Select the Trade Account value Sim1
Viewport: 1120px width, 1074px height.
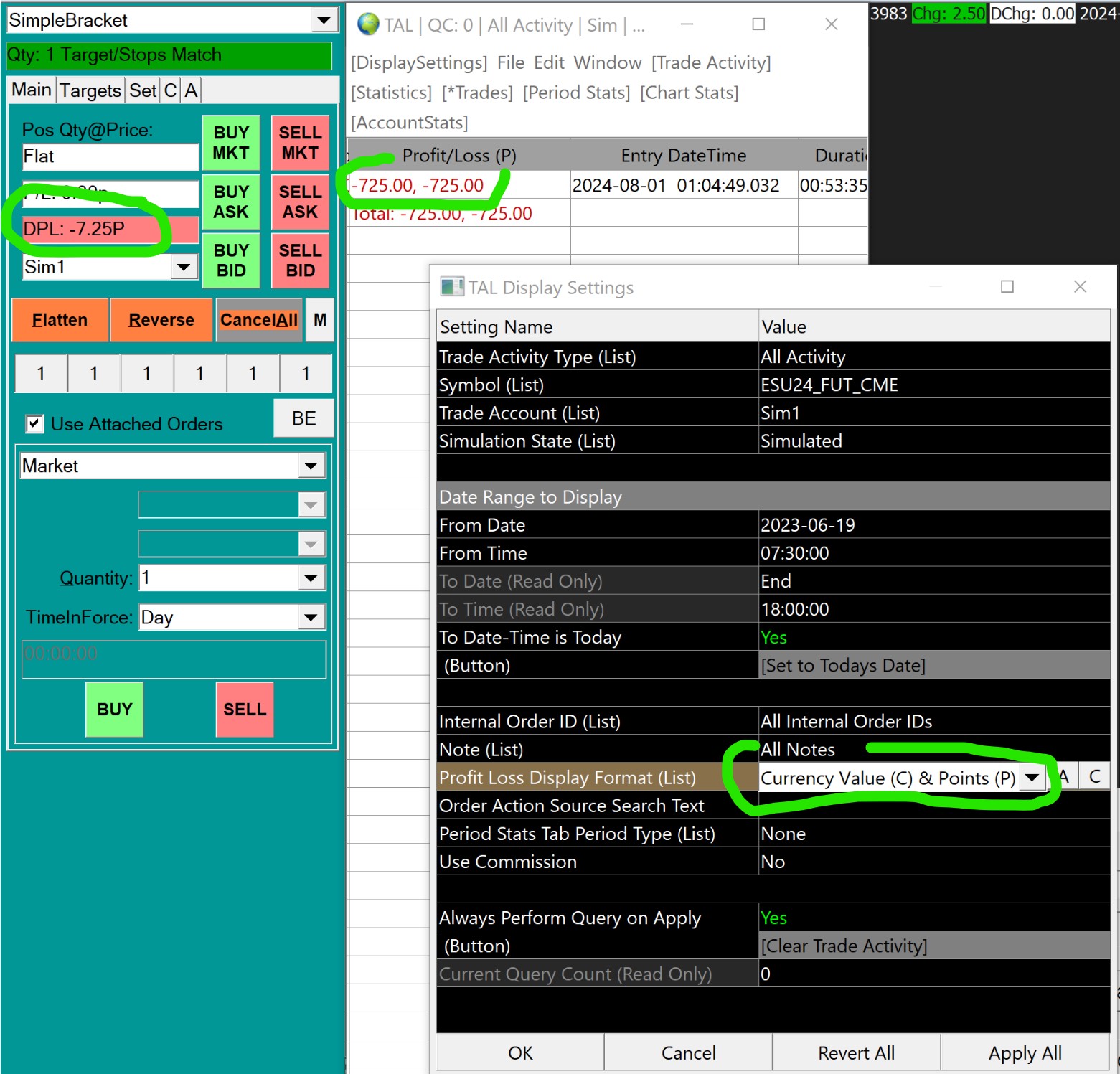coord(934,413)
